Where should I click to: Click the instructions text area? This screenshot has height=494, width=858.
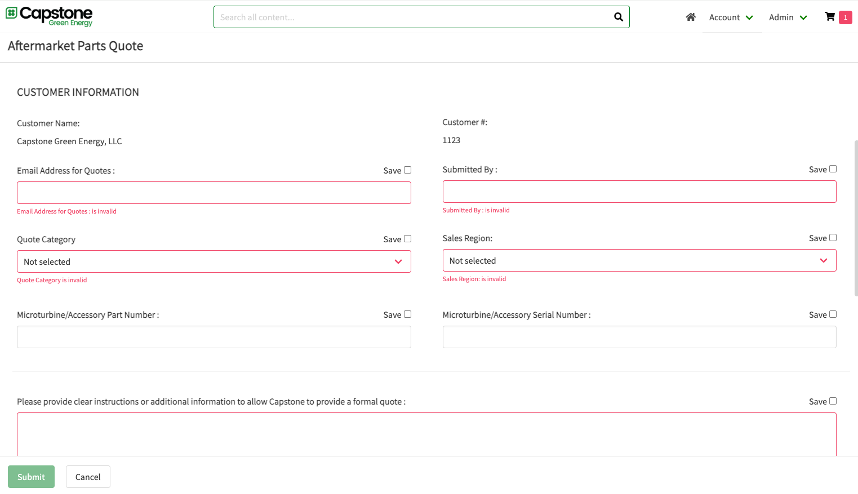[427, 434]
